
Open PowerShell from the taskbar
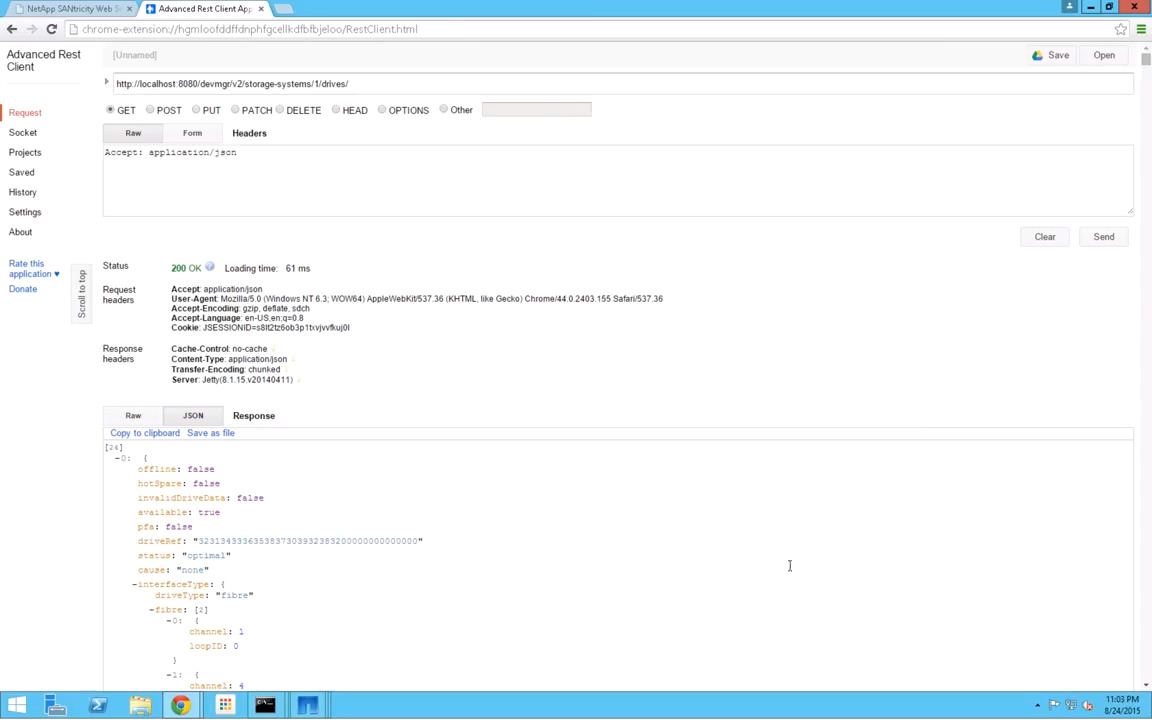click(98, 706)
